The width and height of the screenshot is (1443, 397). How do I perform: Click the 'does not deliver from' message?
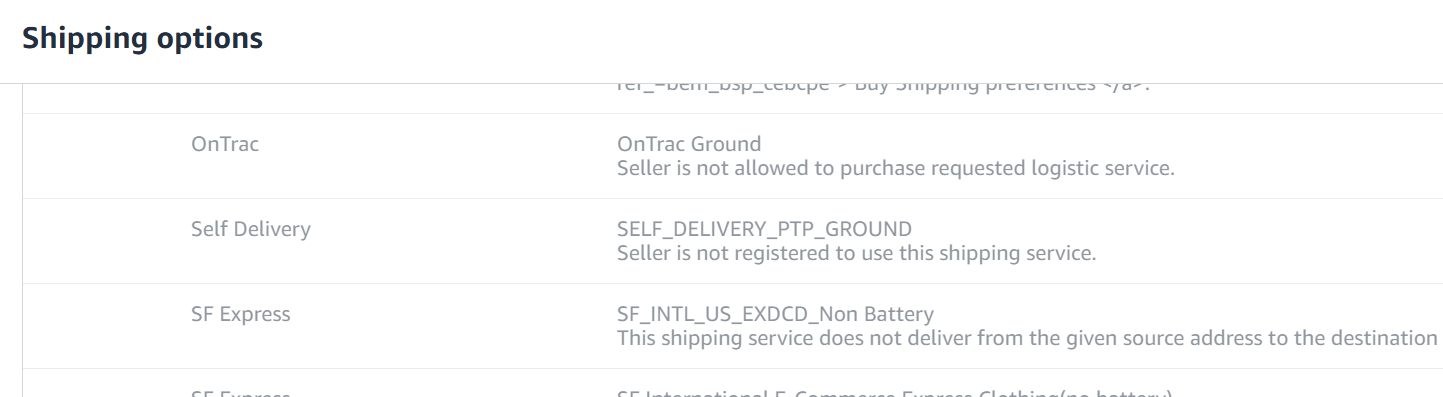[x=1027, y=338]
